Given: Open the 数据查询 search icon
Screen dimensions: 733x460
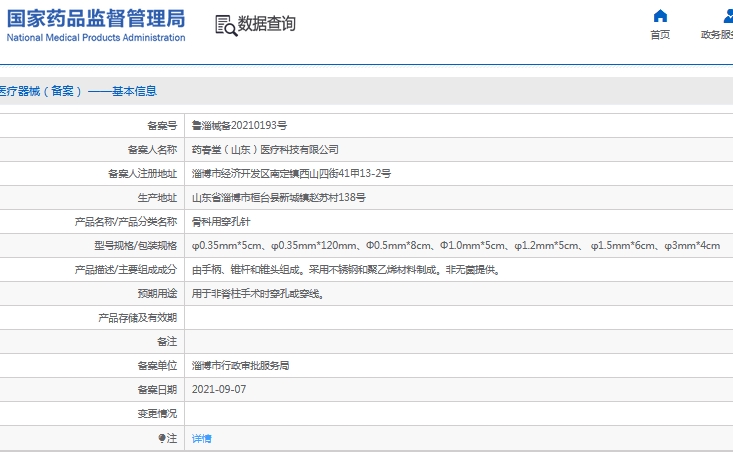Looking at the screenshot, I should (226, 25).
